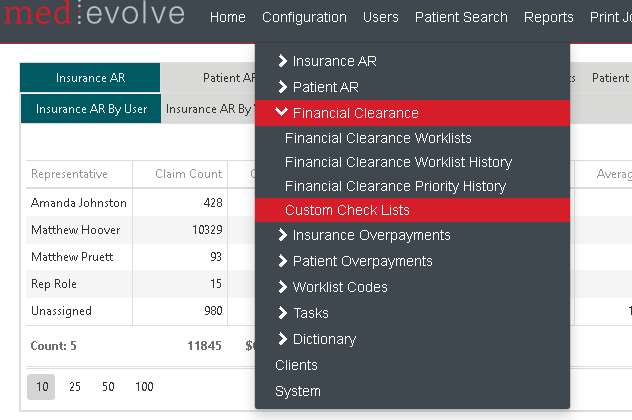
Task: Expand the Dictionary submenu
Action: coord(324,339)
